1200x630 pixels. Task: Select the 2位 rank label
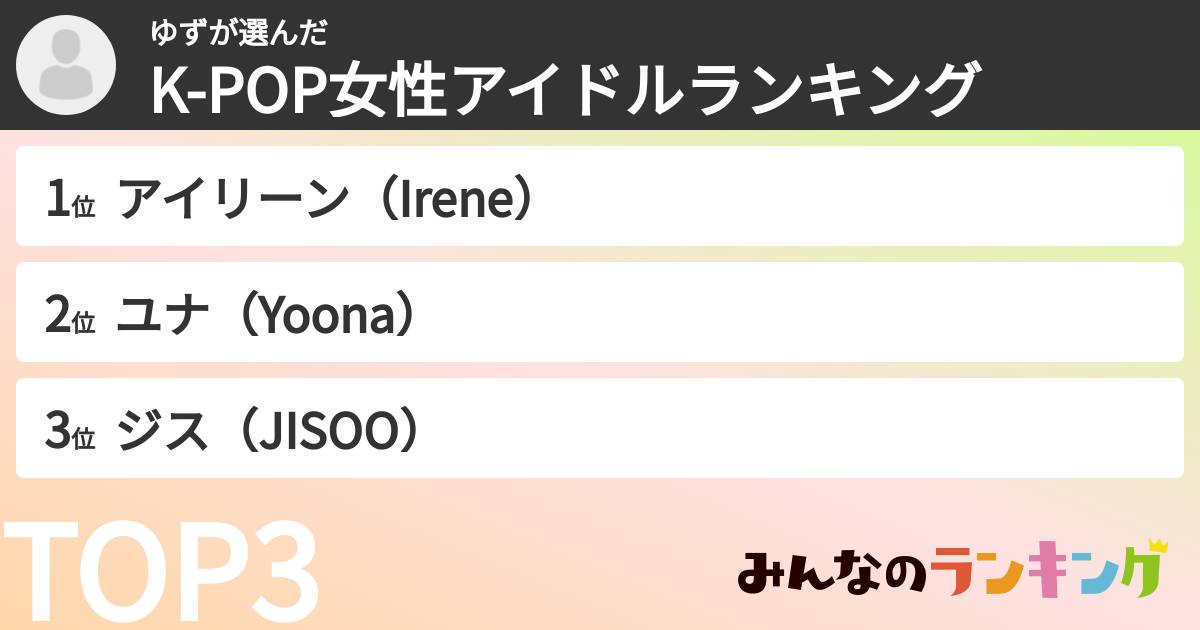(x=69, y=317)
